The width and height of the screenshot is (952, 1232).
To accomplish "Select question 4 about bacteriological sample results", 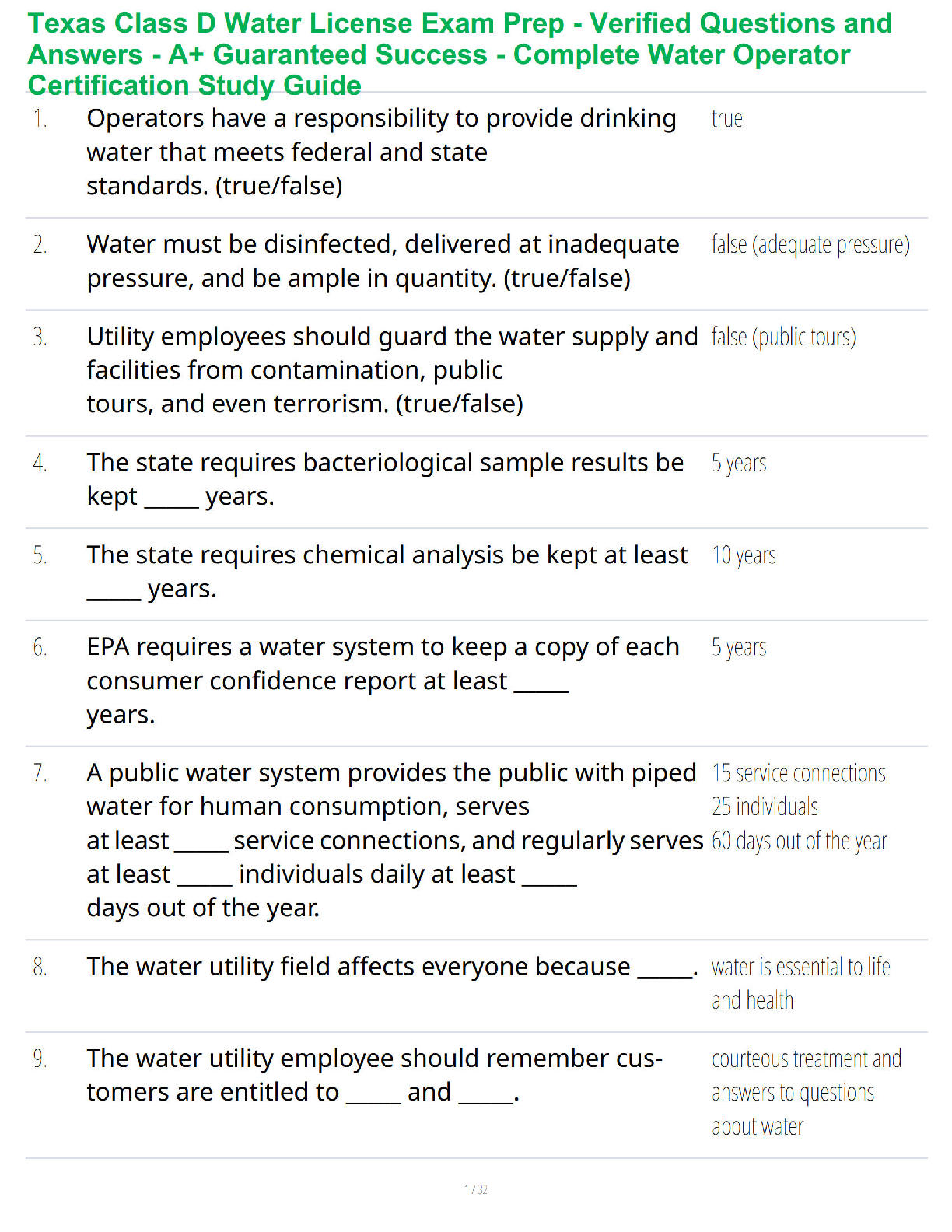I will coord(385,479).
